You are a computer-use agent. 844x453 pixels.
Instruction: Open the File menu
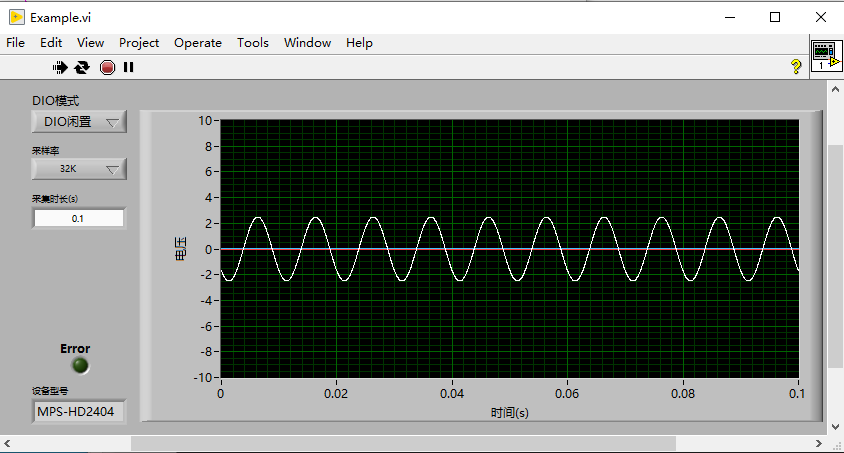[x=15, y=42]
